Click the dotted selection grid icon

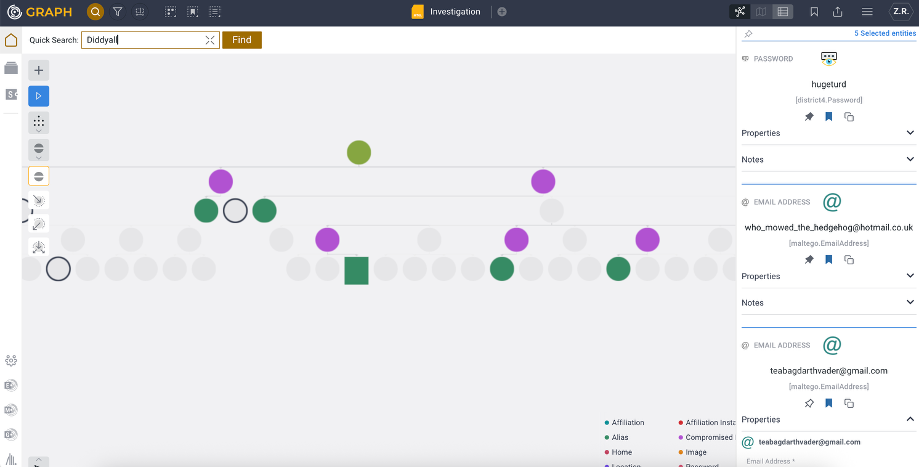coord(170,12)
